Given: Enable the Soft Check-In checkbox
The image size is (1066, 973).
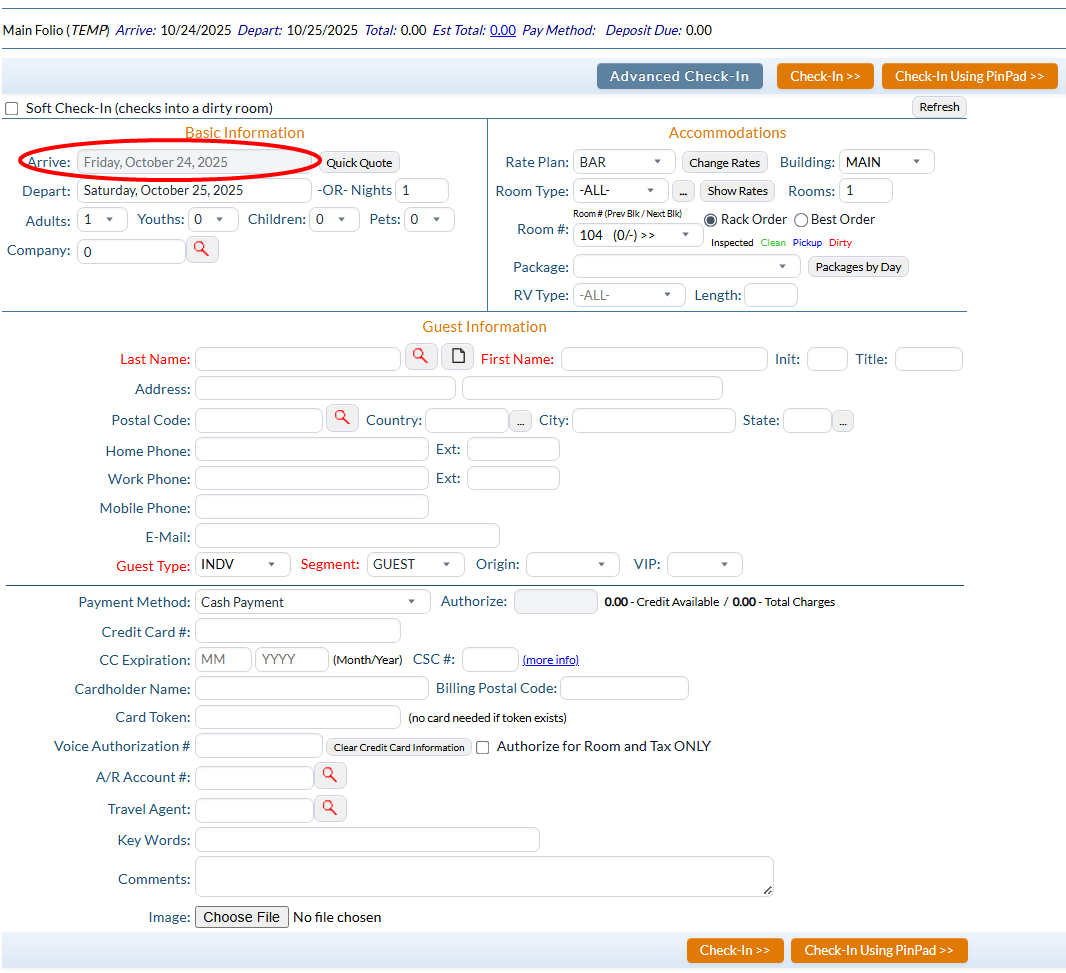Looking at the screenshot, I should pyautogui.click(x=12, y=108).
